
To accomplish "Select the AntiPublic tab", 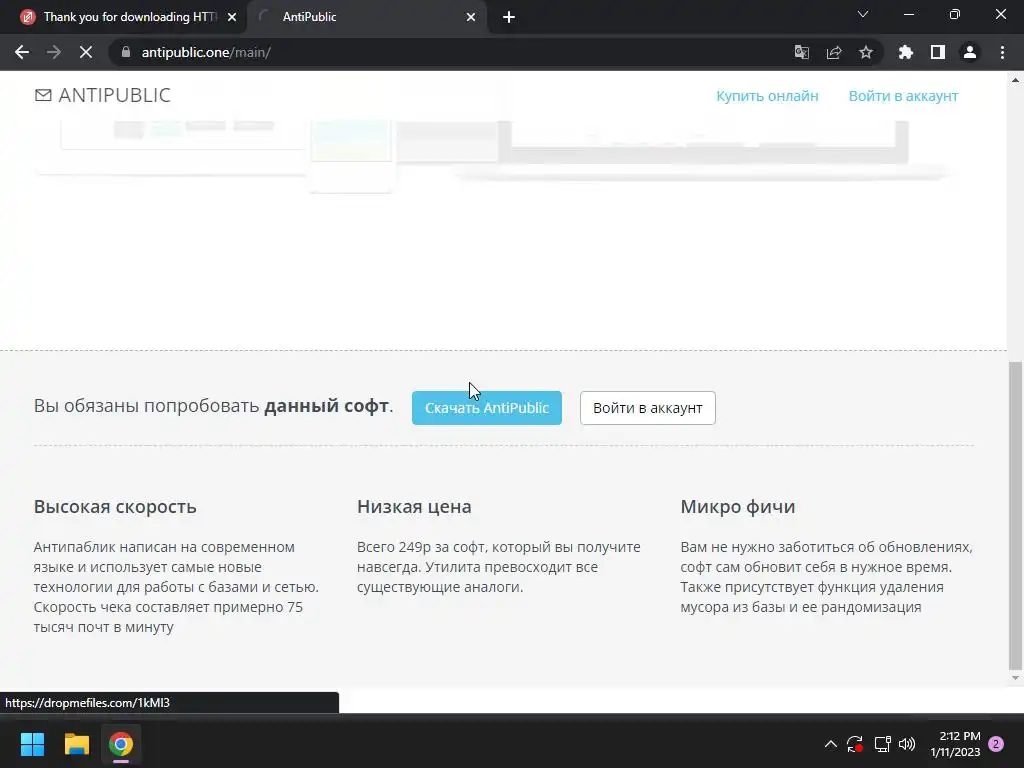I will coord(366,17).
